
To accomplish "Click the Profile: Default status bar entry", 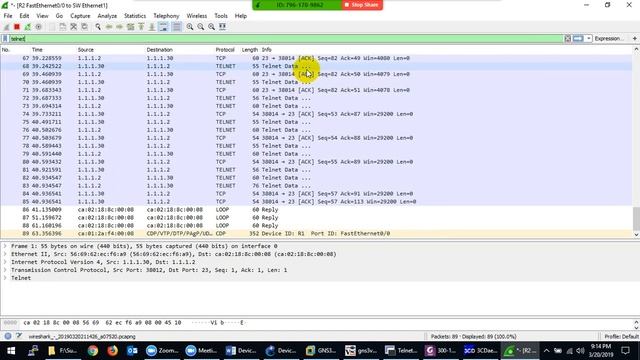I will click(621, 337).
